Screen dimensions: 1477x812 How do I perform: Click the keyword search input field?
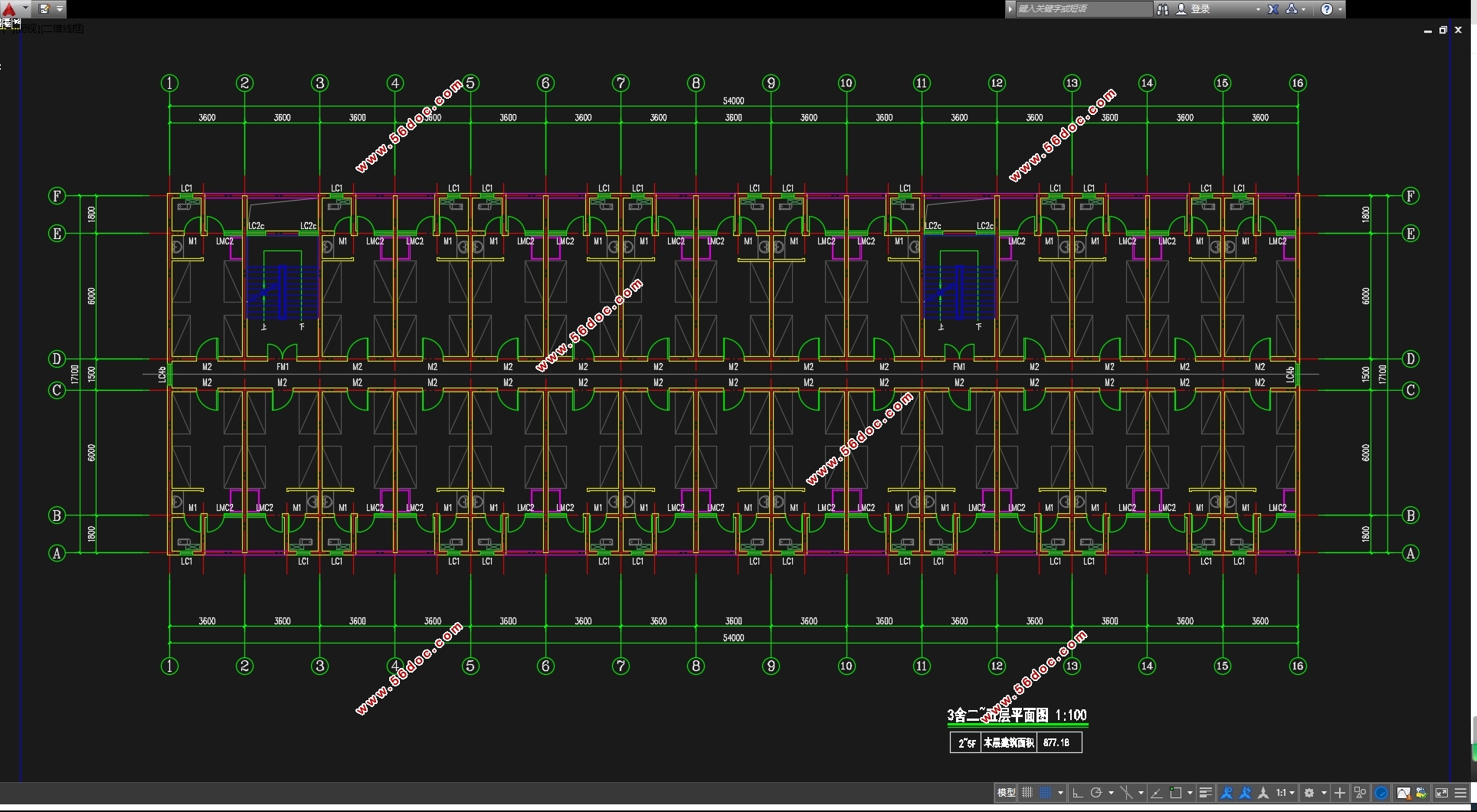[x=1083, y=8]
